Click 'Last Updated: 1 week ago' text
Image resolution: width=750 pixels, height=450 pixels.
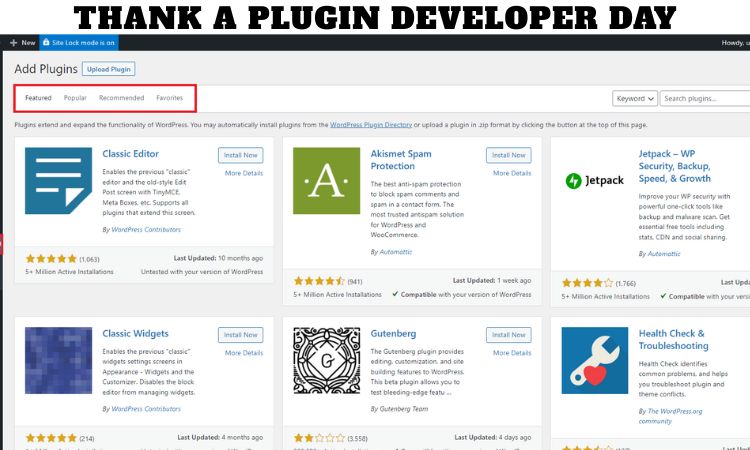[492, 281]
